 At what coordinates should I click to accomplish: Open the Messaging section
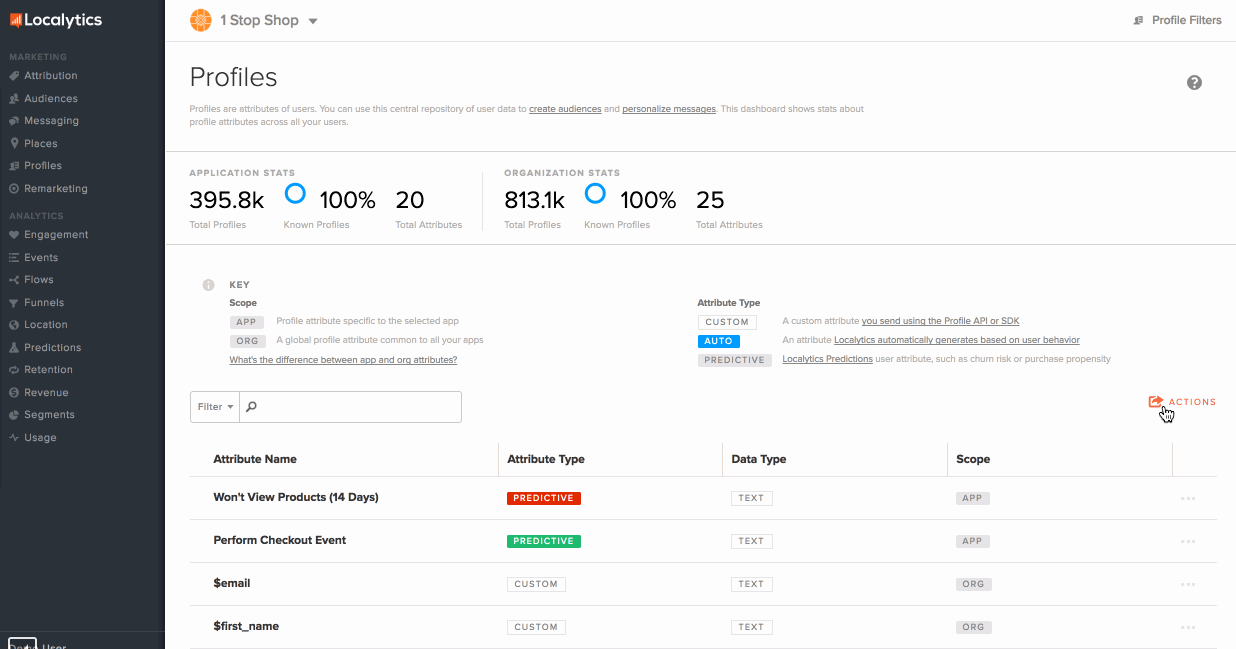(53, 120)
